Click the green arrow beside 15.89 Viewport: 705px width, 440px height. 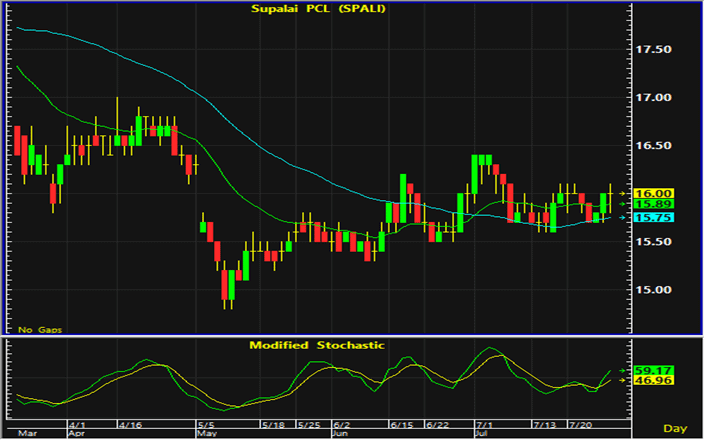pyautogui.click(x=622, y=204)
